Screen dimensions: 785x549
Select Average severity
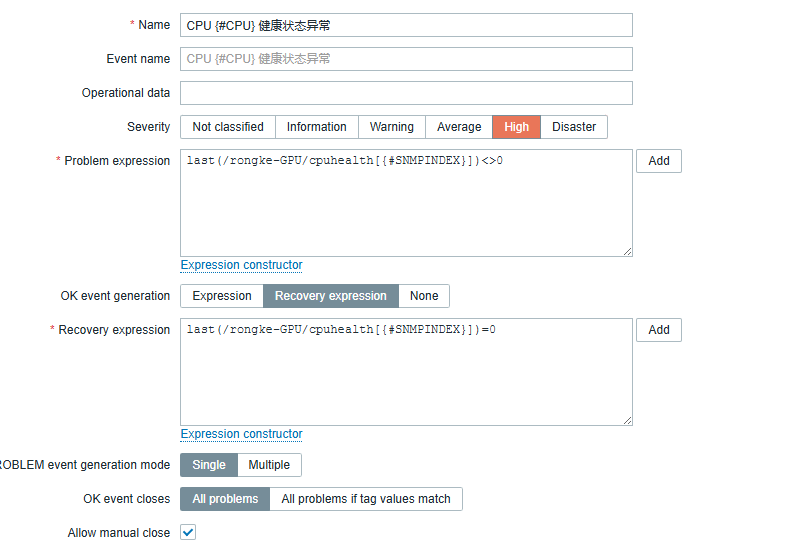tap(459, 127)
